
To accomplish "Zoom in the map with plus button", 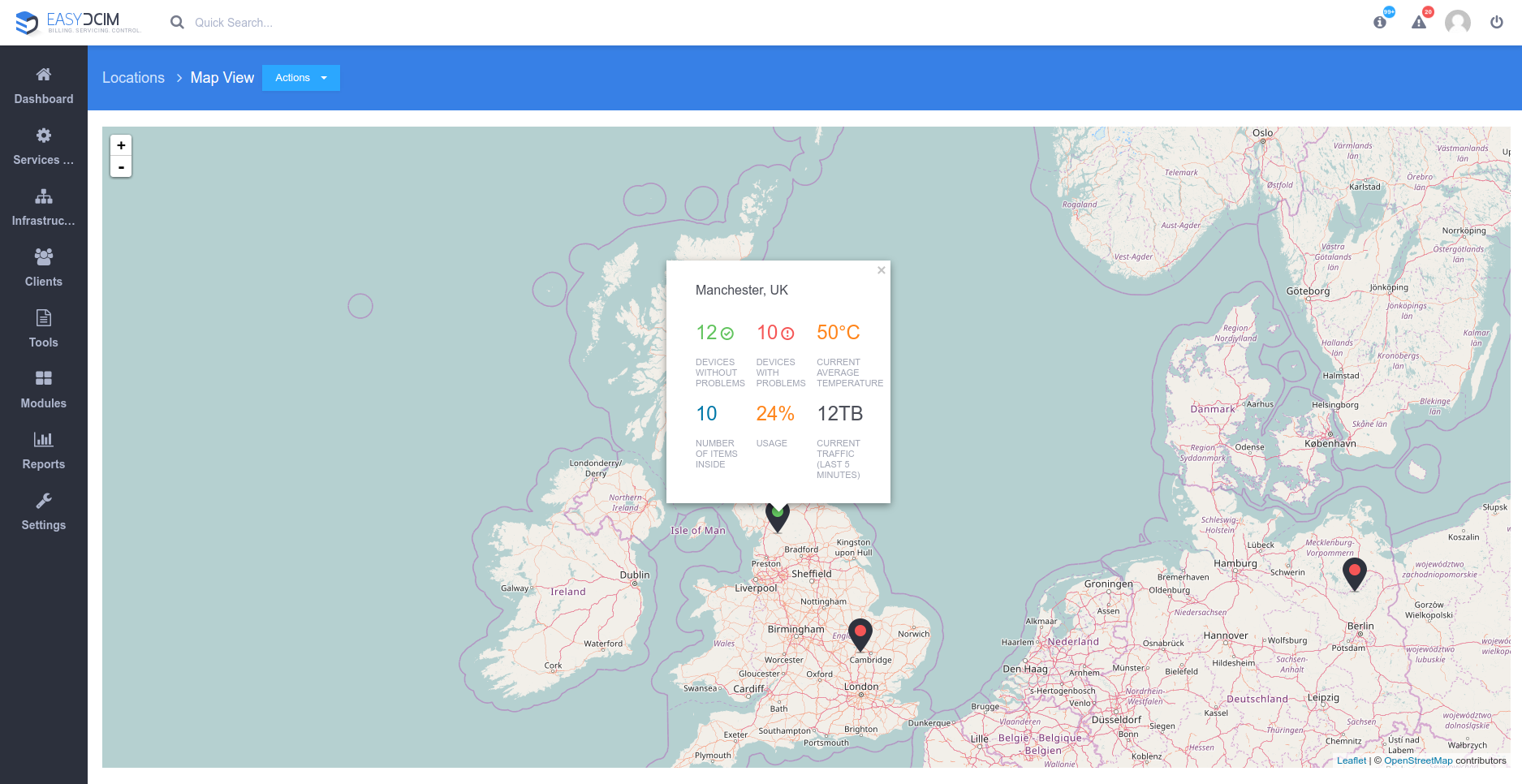I will pyautogui.click(x=121, y=145).
